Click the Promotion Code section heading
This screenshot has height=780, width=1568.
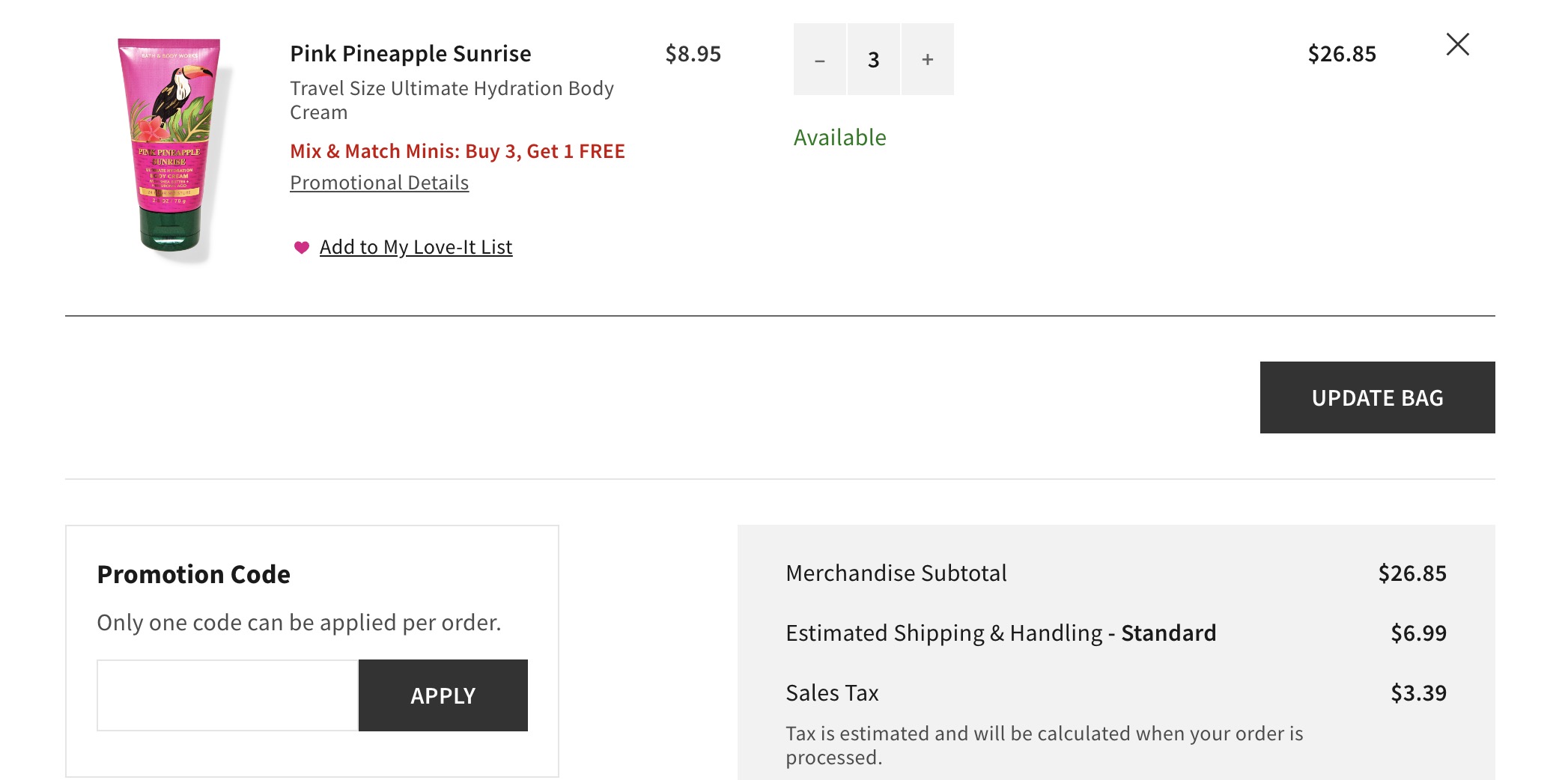[192, 573]
